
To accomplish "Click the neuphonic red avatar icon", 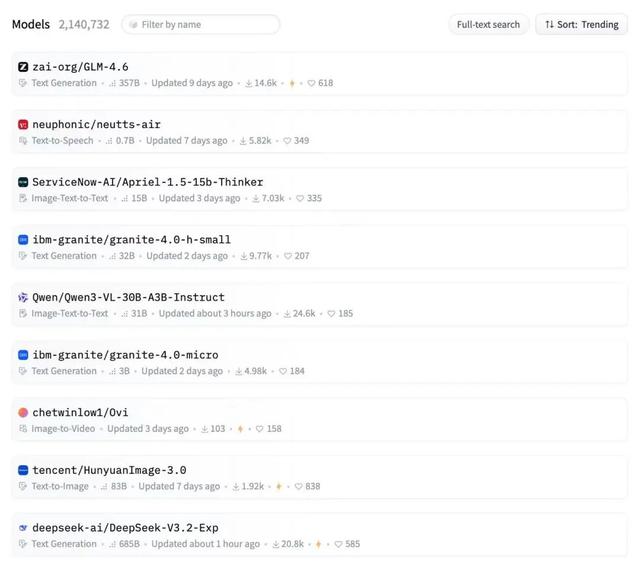I will pyautogui.click(x=23, y=124).
